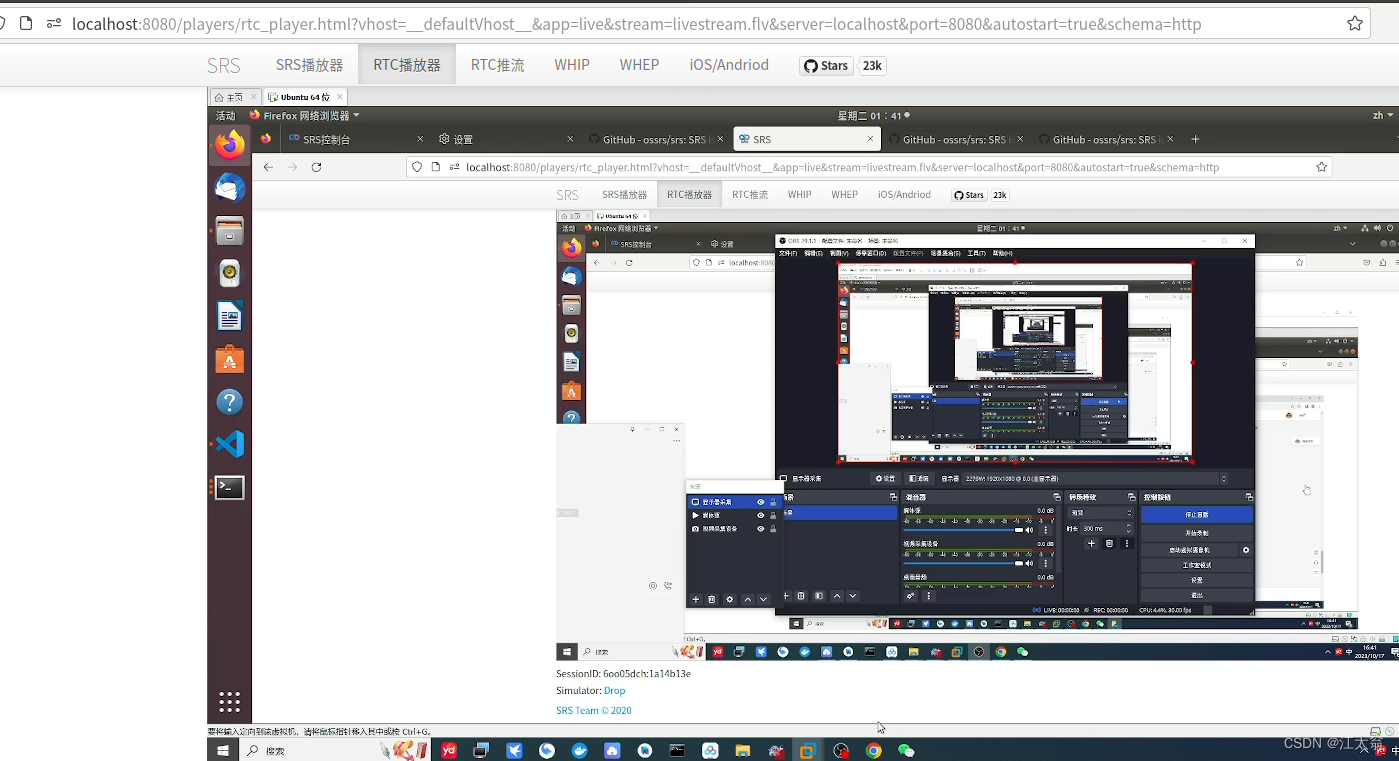Click the Drop simulator link
1399x761 pixels.
614,691
